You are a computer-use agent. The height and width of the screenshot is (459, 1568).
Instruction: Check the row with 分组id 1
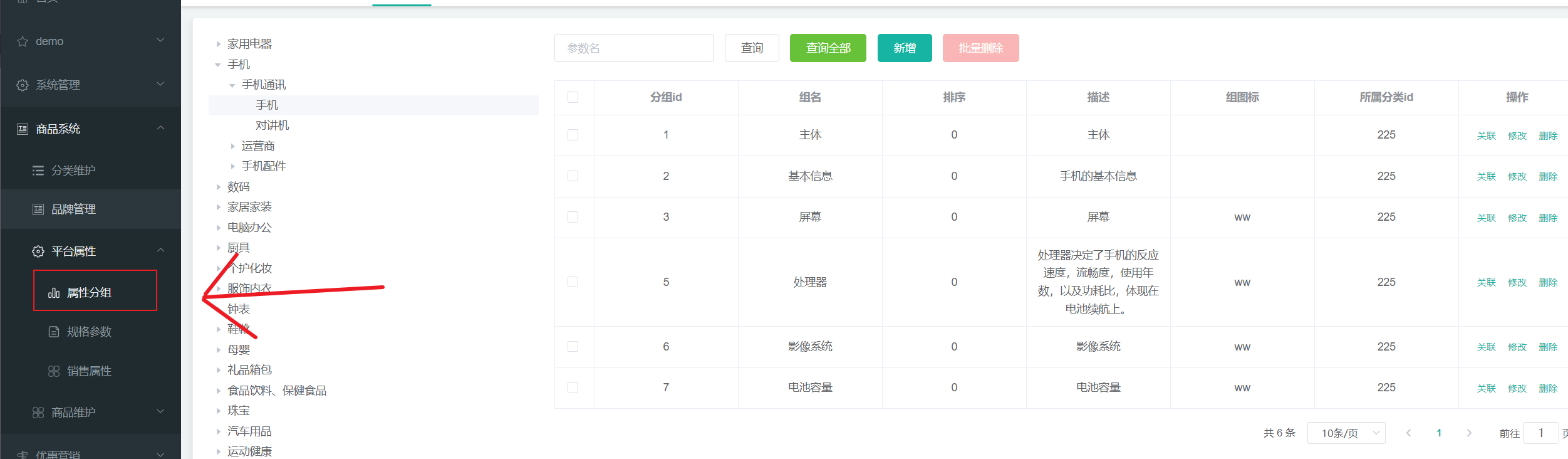coord(573,135)
